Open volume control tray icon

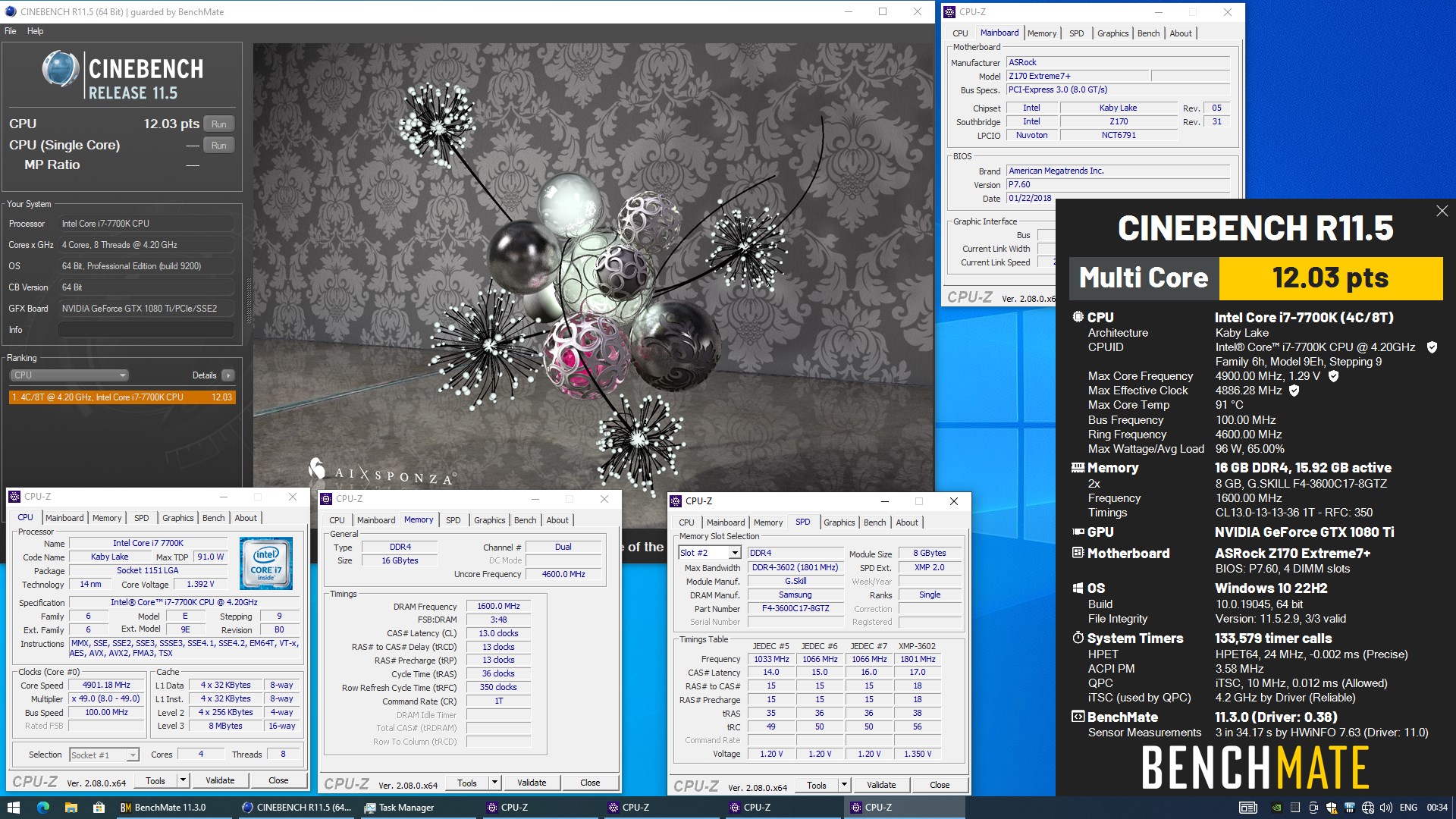(x=1386, y=808)
